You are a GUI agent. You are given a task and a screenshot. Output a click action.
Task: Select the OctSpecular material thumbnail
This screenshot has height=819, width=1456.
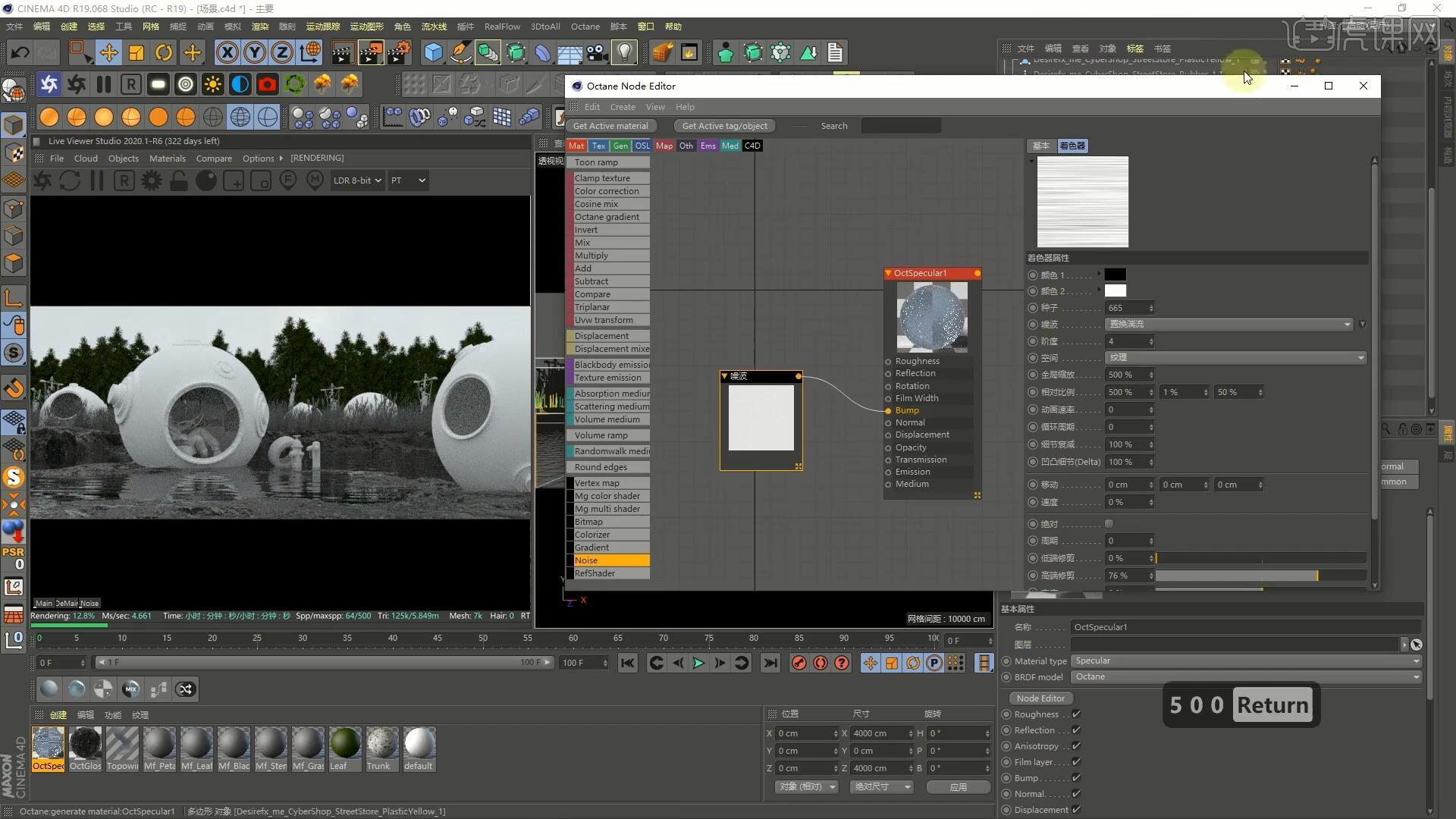pos(49,748)
